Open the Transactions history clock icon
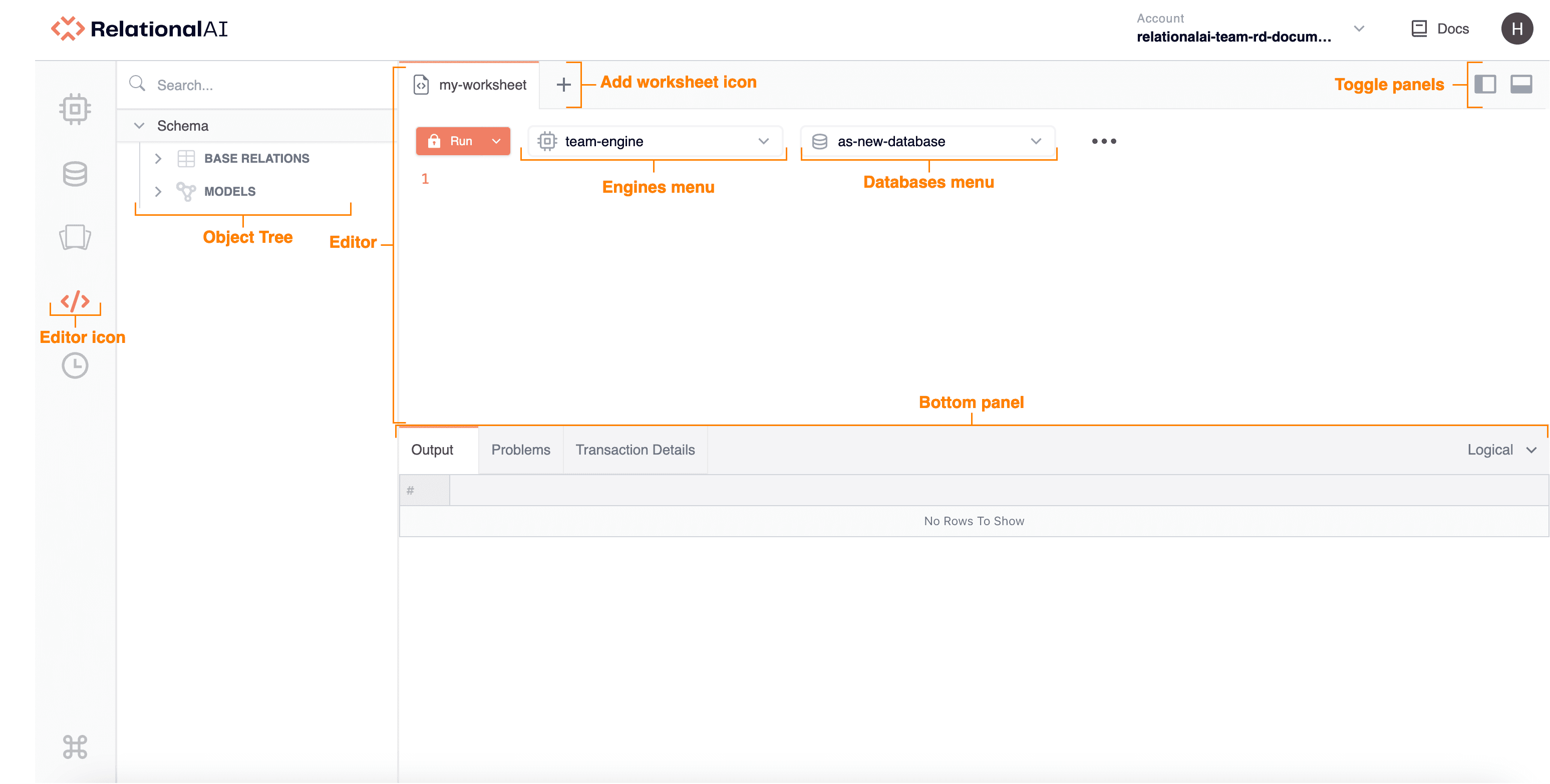Image resolution: width=1550 pixels, height=784 pixels. 75,365
